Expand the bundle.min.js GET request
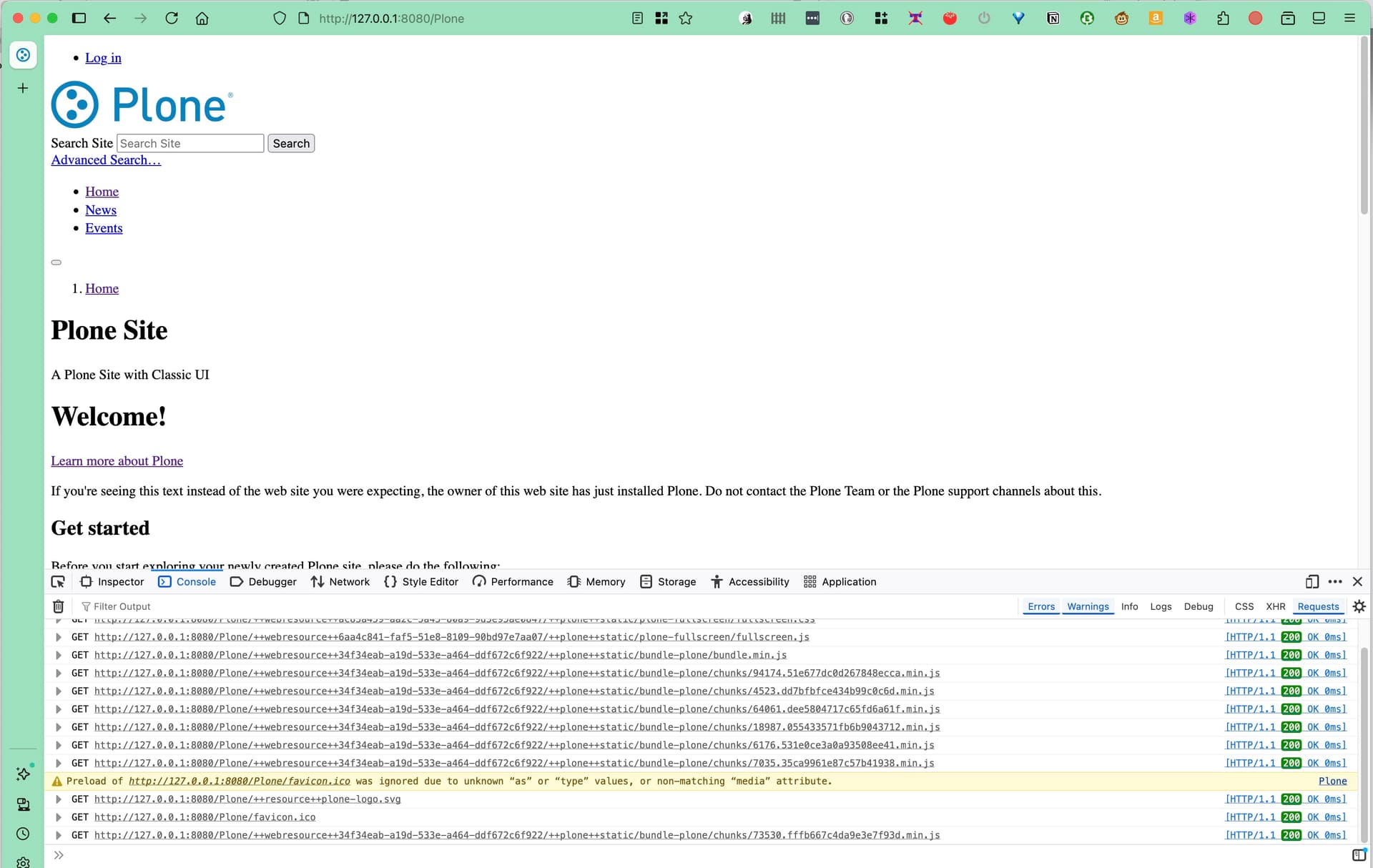 [x=59, y=655]
